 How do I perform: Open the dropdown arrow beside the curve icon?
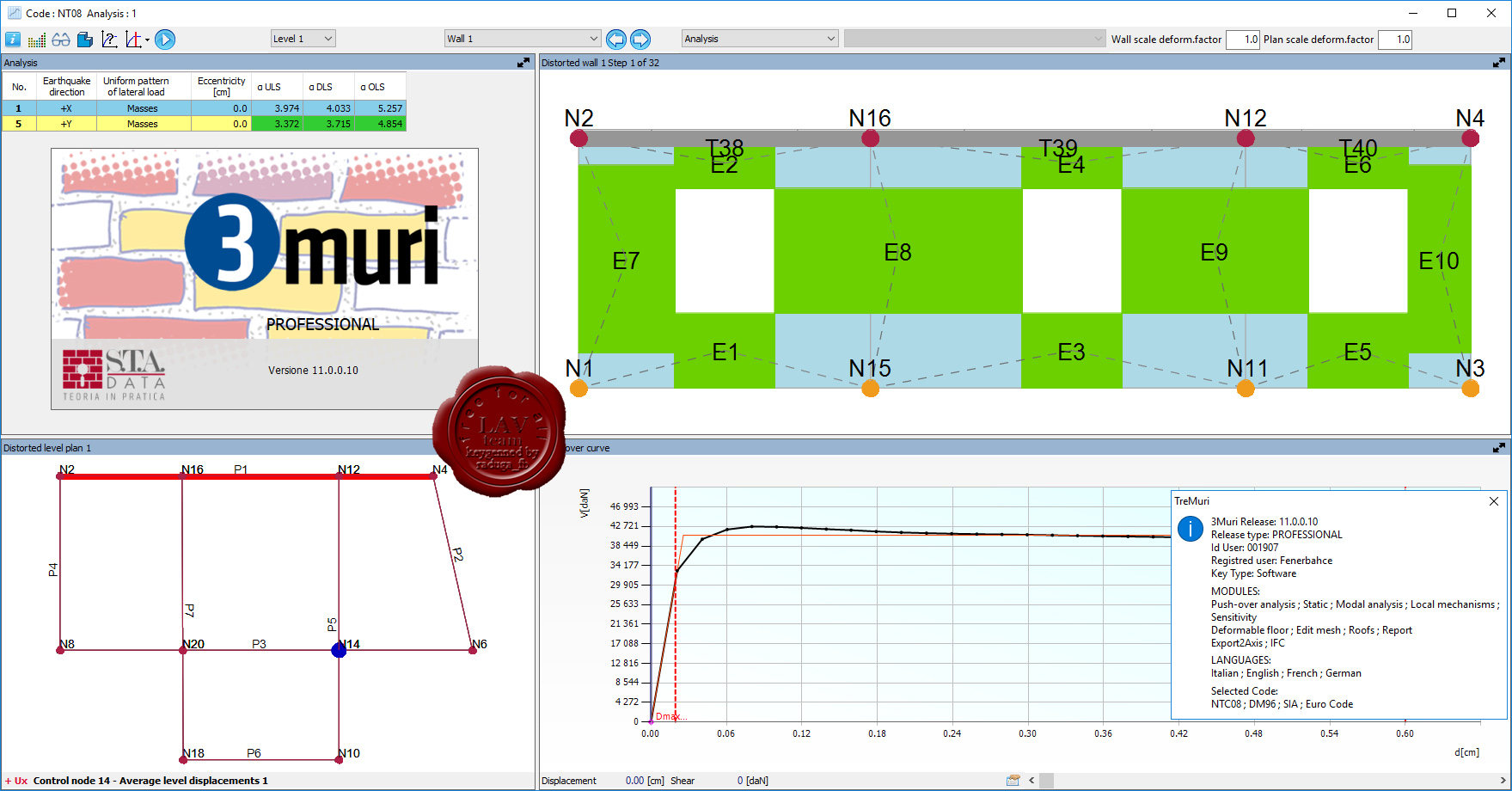point(147,40)
